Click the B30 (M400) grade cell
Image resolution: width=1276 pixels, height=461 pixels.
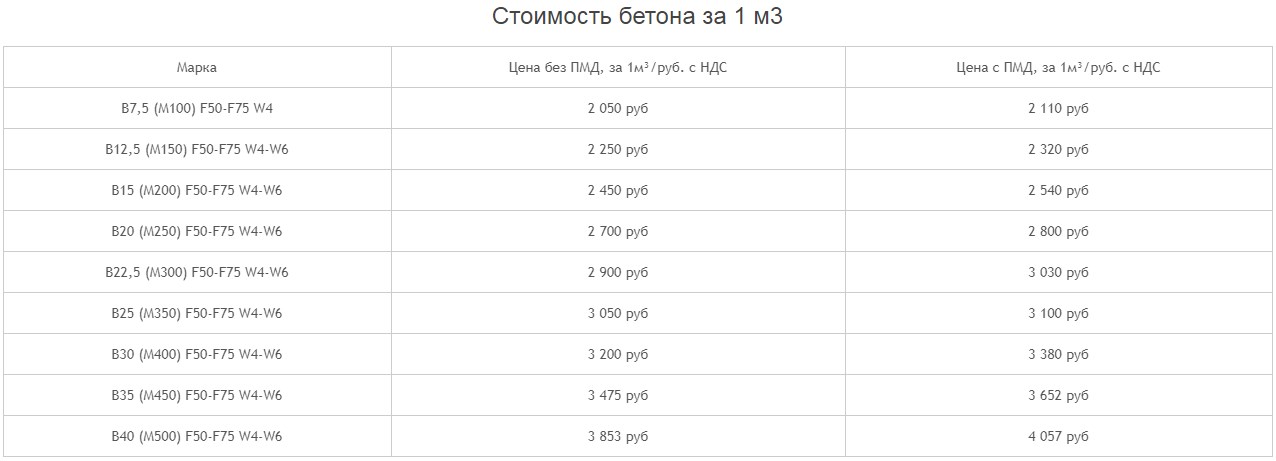[x=197, y=354]
